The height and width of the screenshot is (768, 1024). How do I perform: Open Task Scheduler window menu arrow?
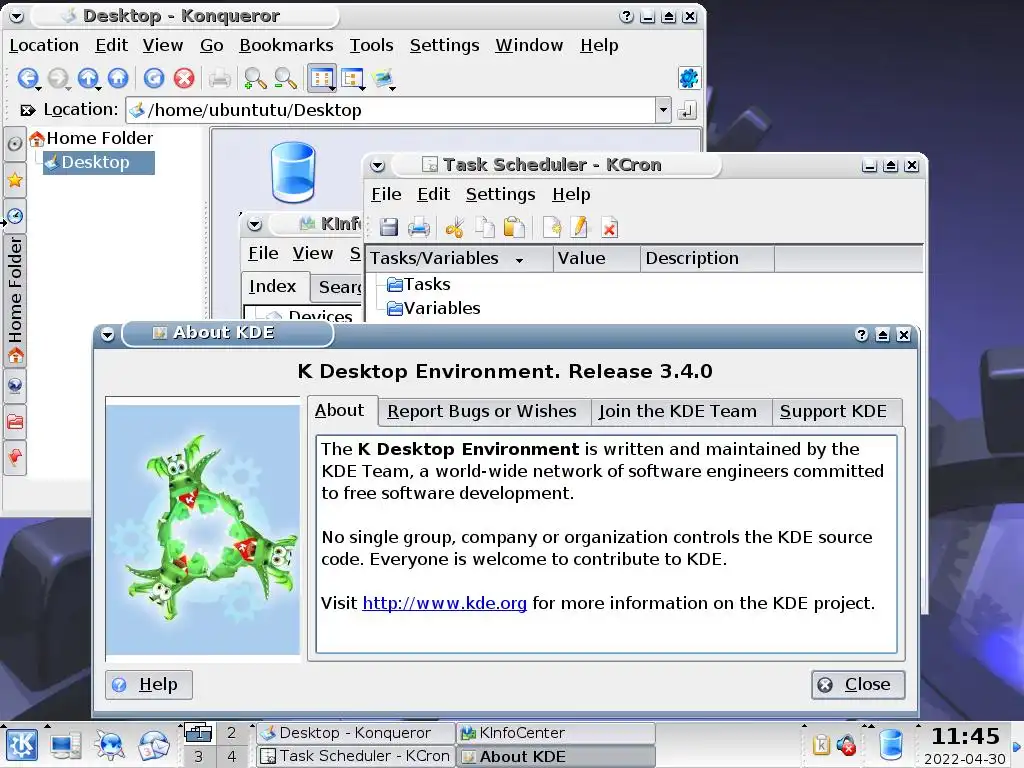point(377,166)
